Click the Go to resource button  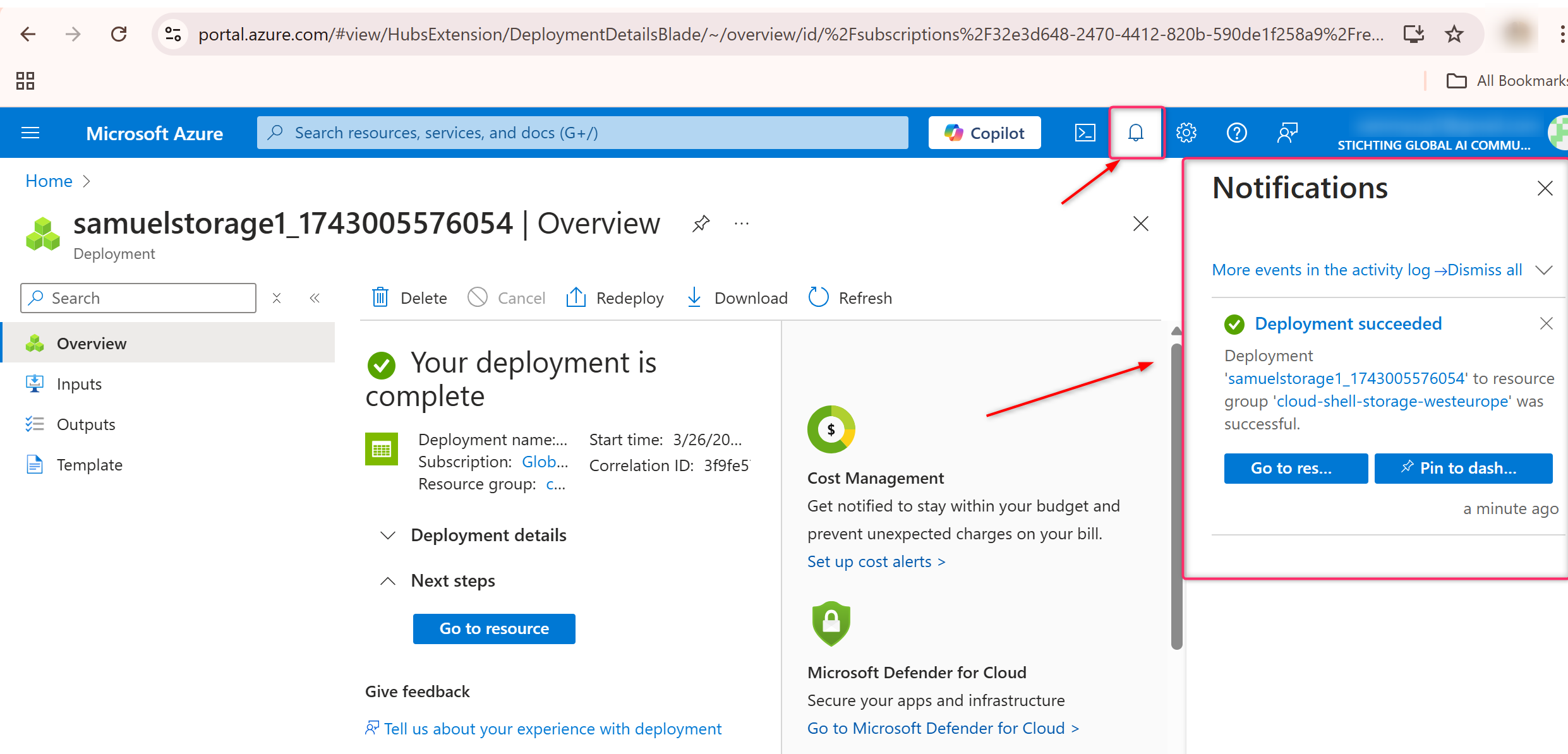(494, 628)
